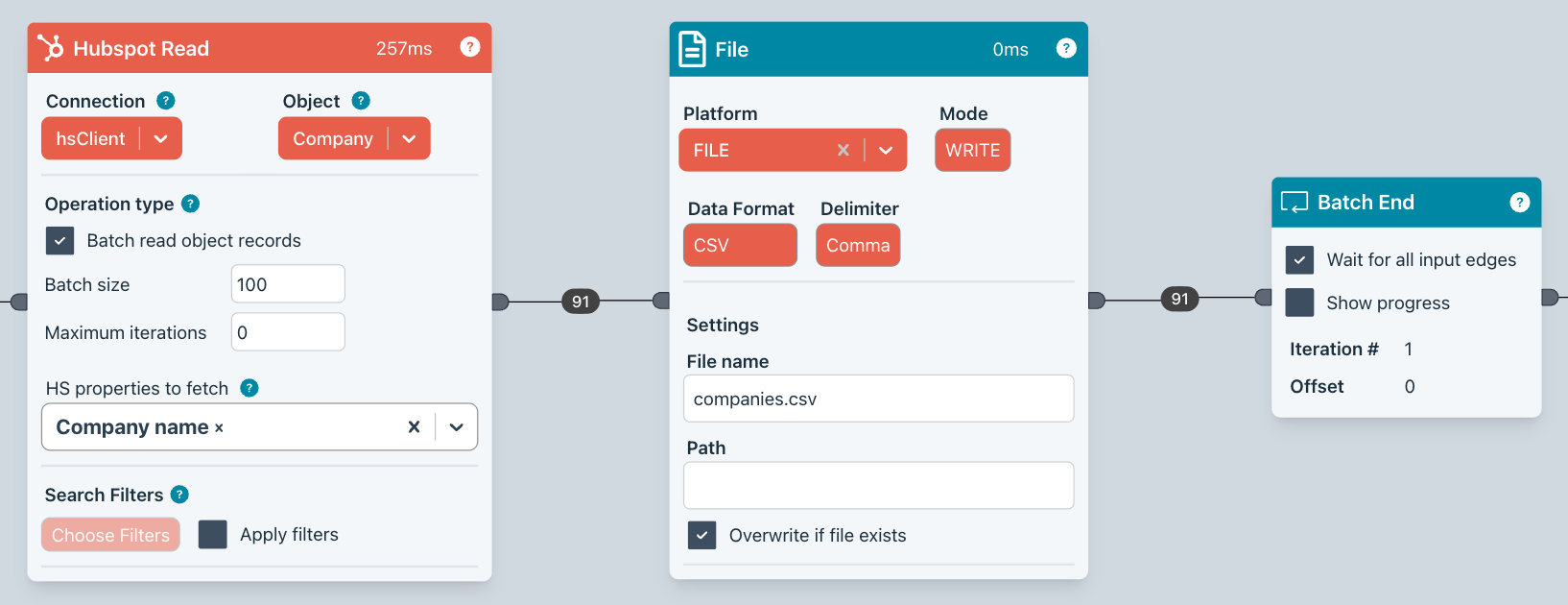Clear the FILE platform selection
1568x605 pixels.
[x=843, y=150]
